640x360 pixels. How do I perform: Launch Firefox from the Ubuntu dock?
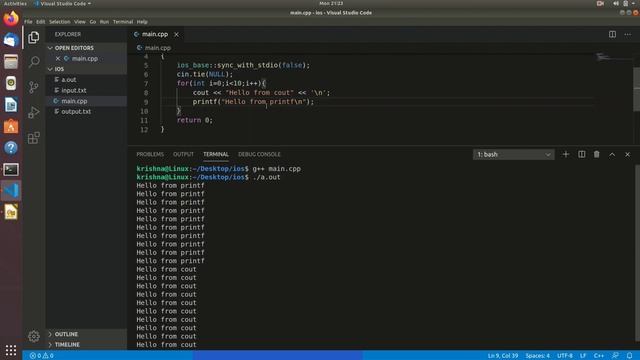coord(11,18)
